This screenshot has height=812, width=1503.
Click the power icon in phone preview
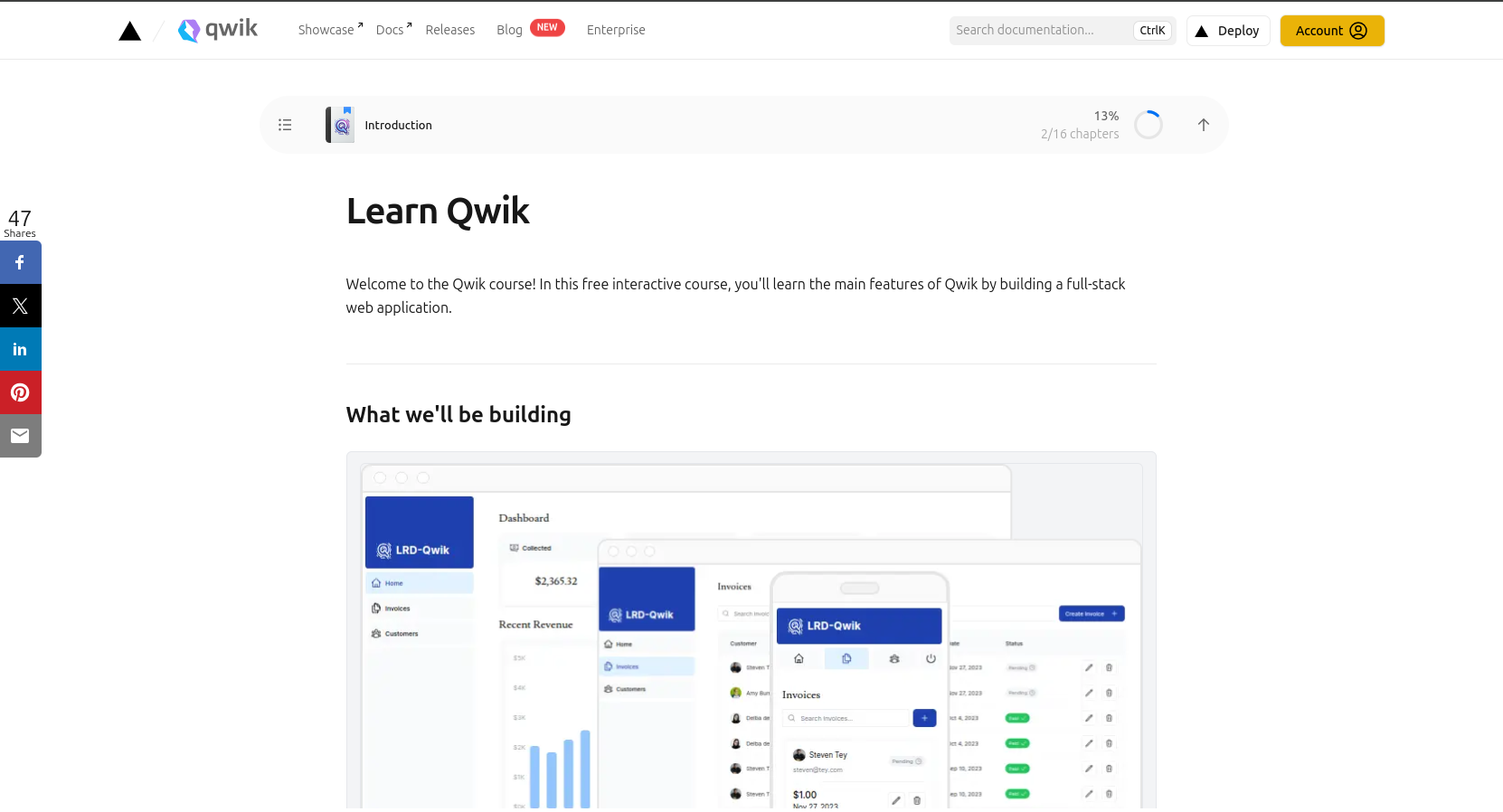click(931, 659)
